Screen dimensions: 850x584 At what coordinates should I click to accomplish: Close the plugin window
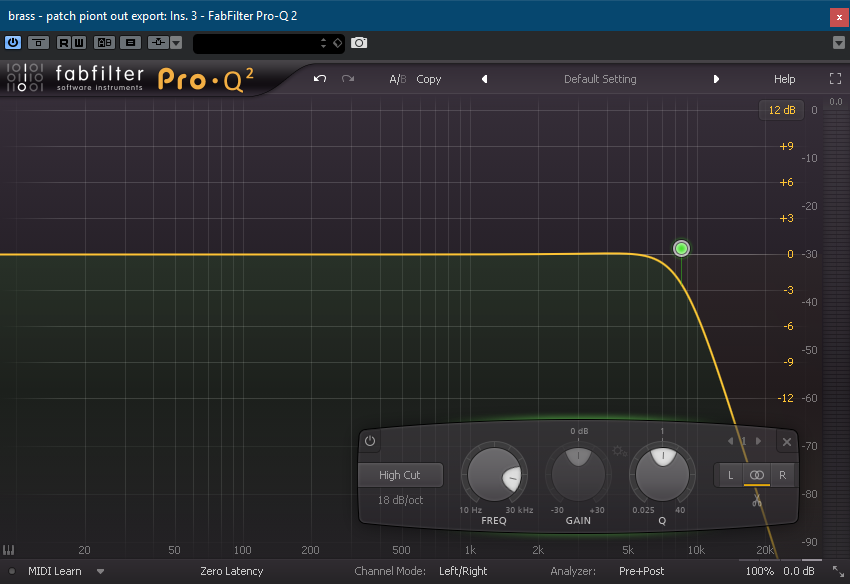click(x=839, y=17)
